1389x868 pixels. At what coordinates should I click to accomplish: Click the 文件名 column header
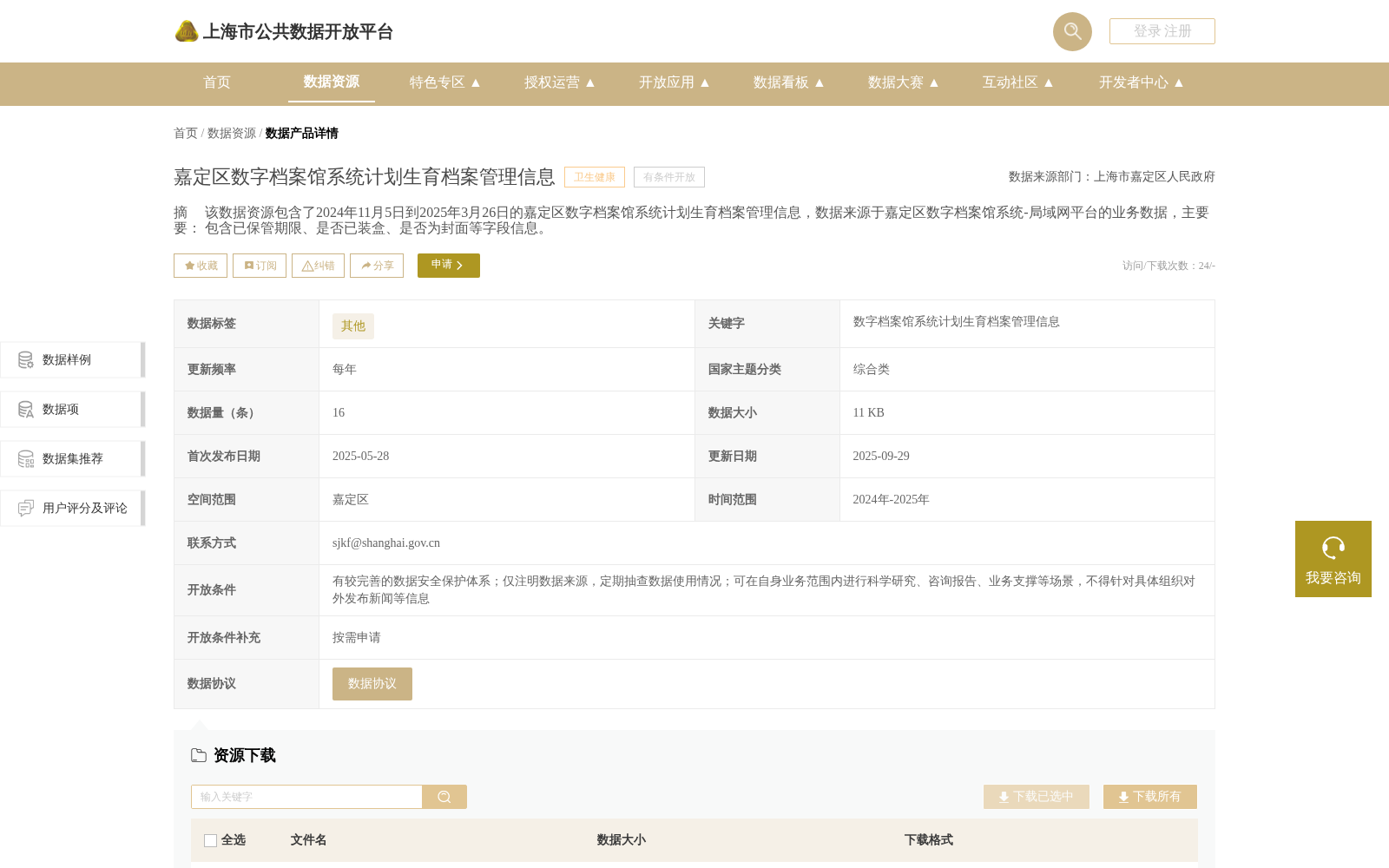[308, 840]
